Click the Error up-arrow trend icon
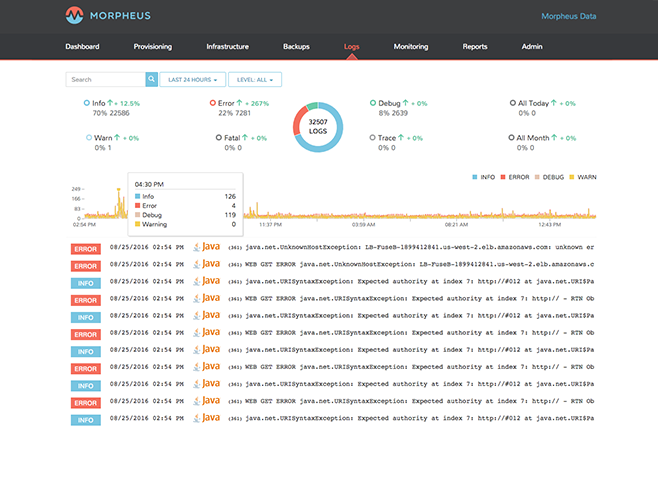Viewport: 658px width, 478px height. click(239, 103)
